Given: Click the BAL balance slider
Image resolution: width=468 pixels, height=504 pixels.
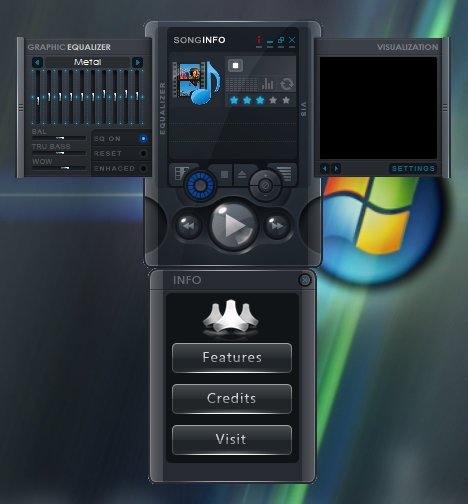Looking at the screenshot, I should (x=59, y=138).
